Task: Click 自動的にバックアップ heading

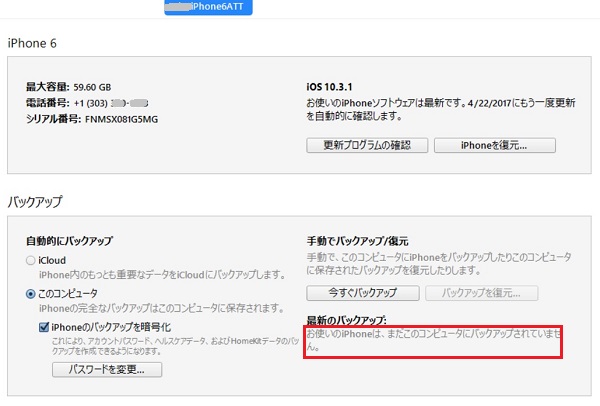Action: tap(69, 241)
